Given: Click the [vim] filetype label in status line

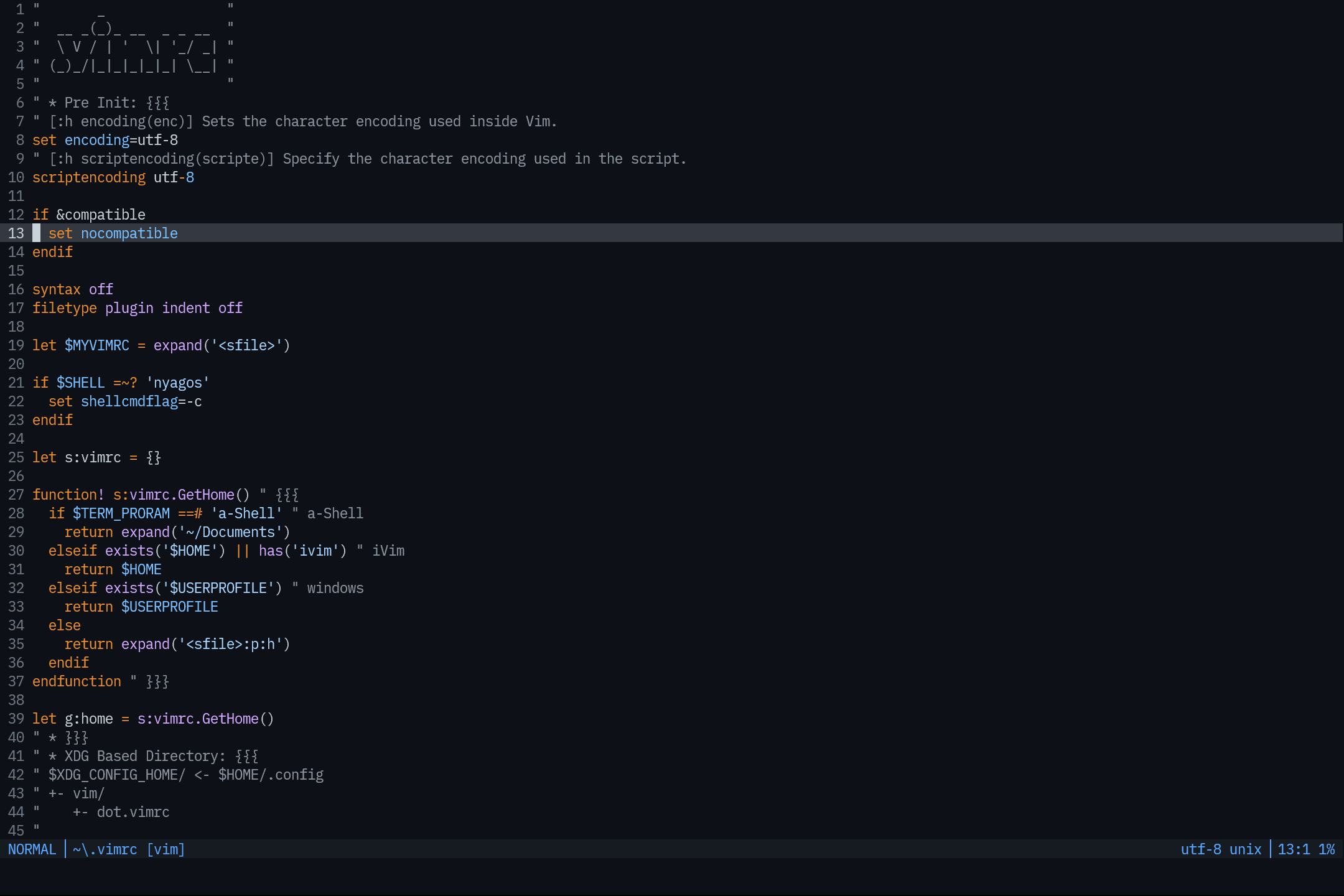Looking at the screenshot, I should (166, 849).
